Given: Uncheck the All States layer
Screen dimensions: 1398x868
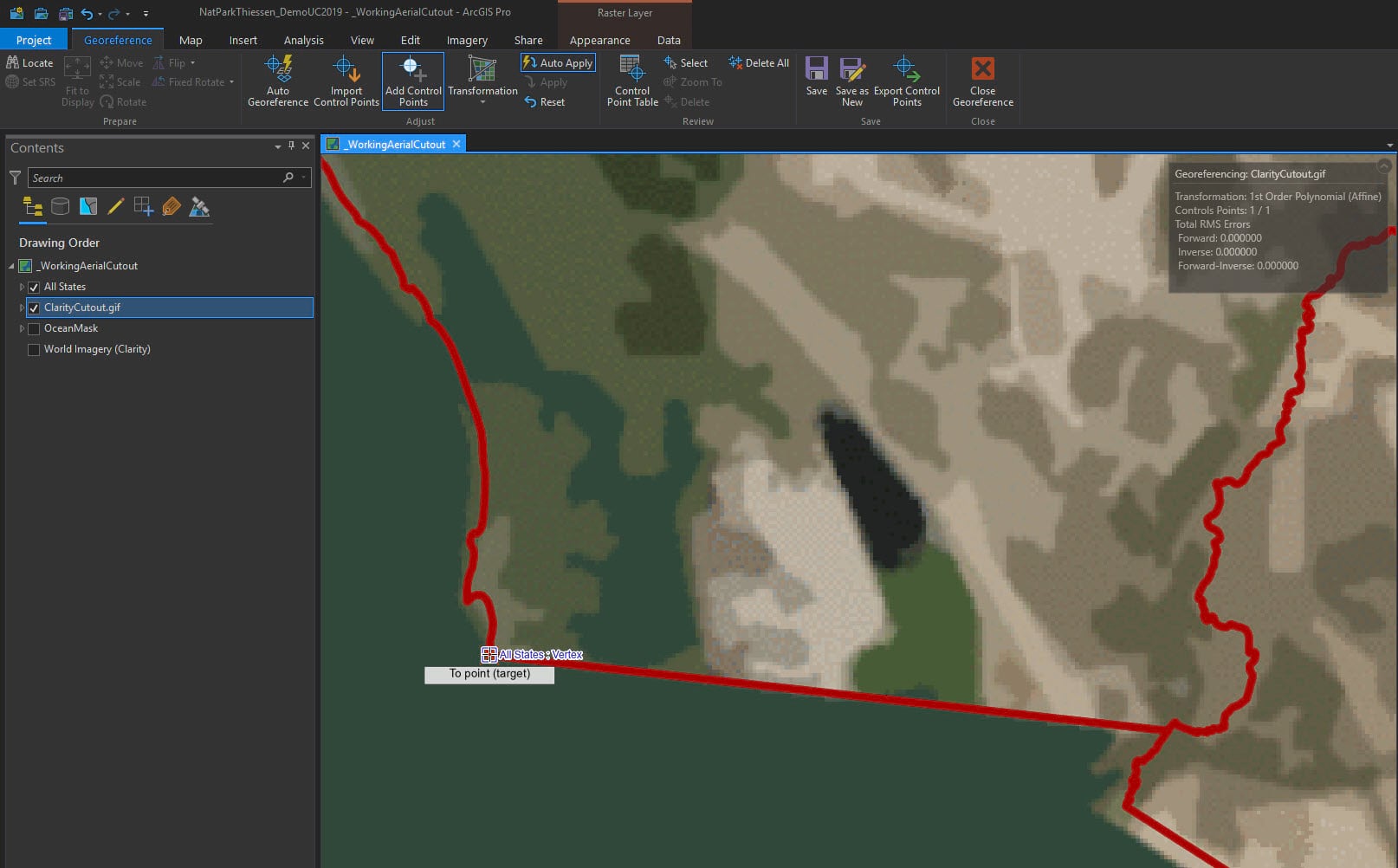Looking at the screenshot, I should (x=34, y=287).
